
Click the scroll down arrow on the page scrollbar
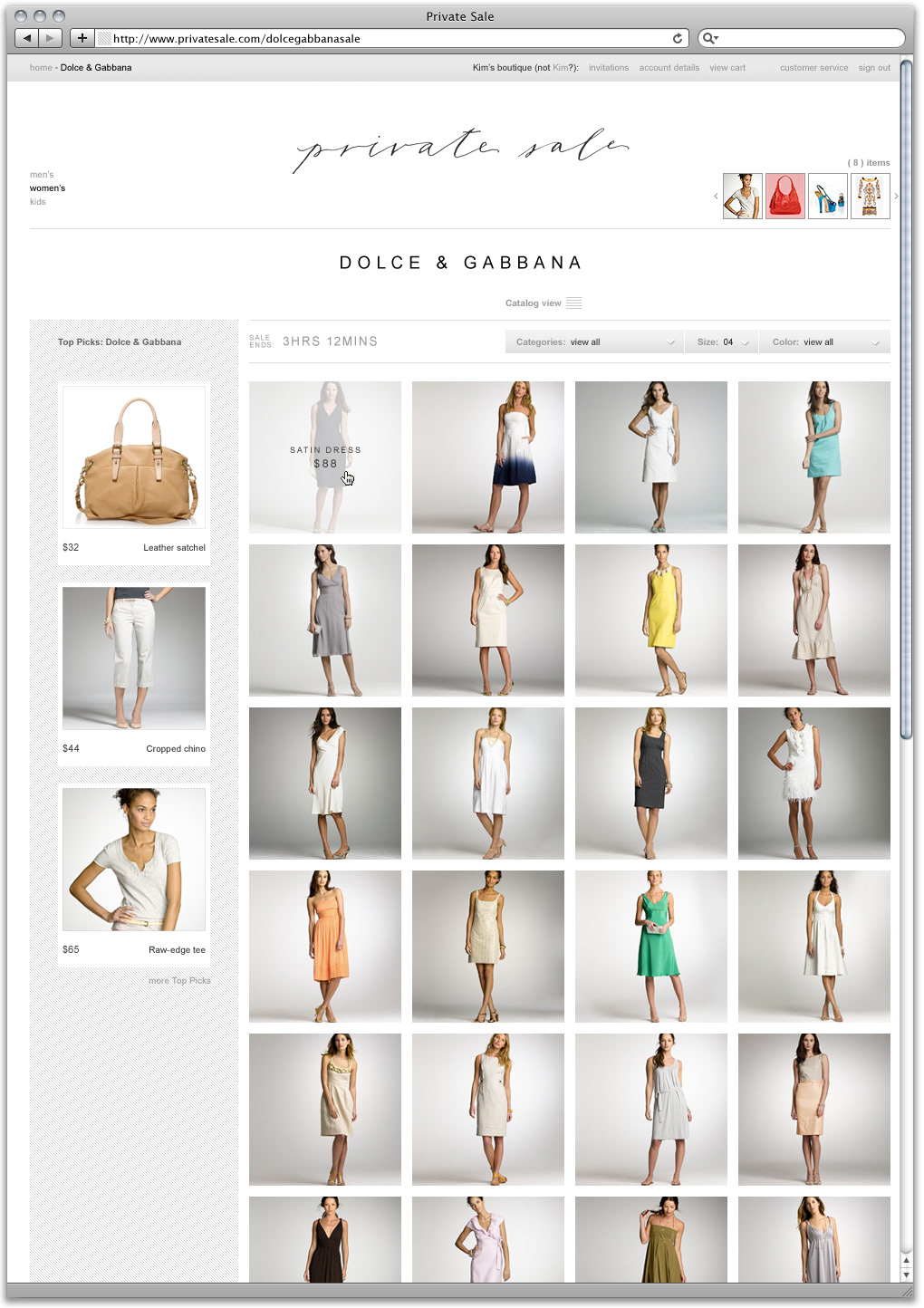(906, 1274)
